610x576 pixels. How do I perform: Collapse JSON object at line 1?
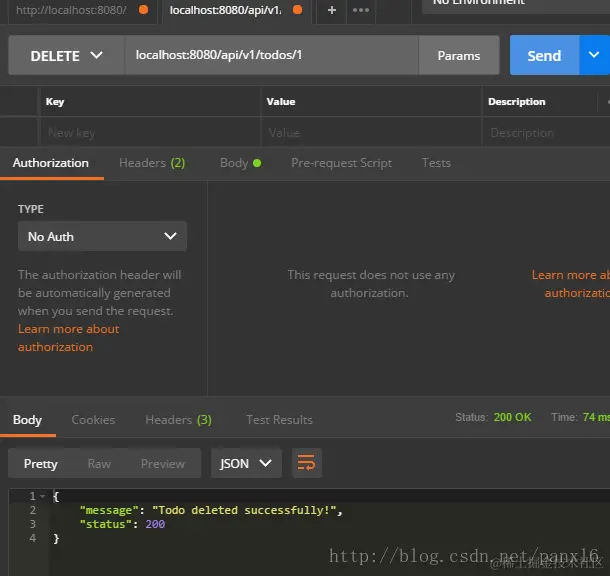(42, 496)
